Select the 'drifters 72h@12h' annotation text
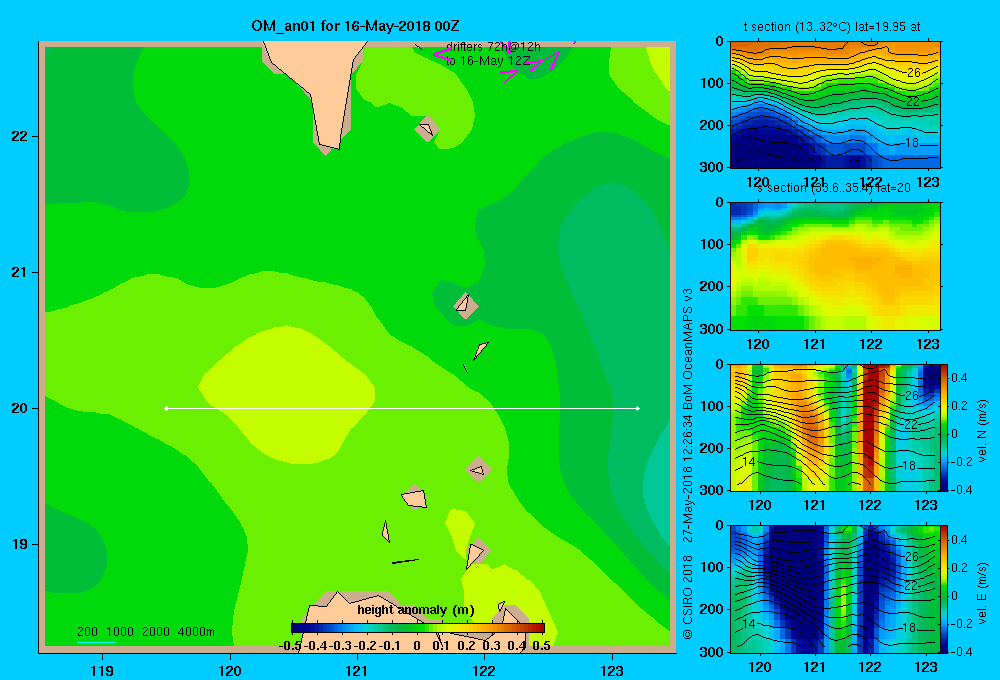 493,47
